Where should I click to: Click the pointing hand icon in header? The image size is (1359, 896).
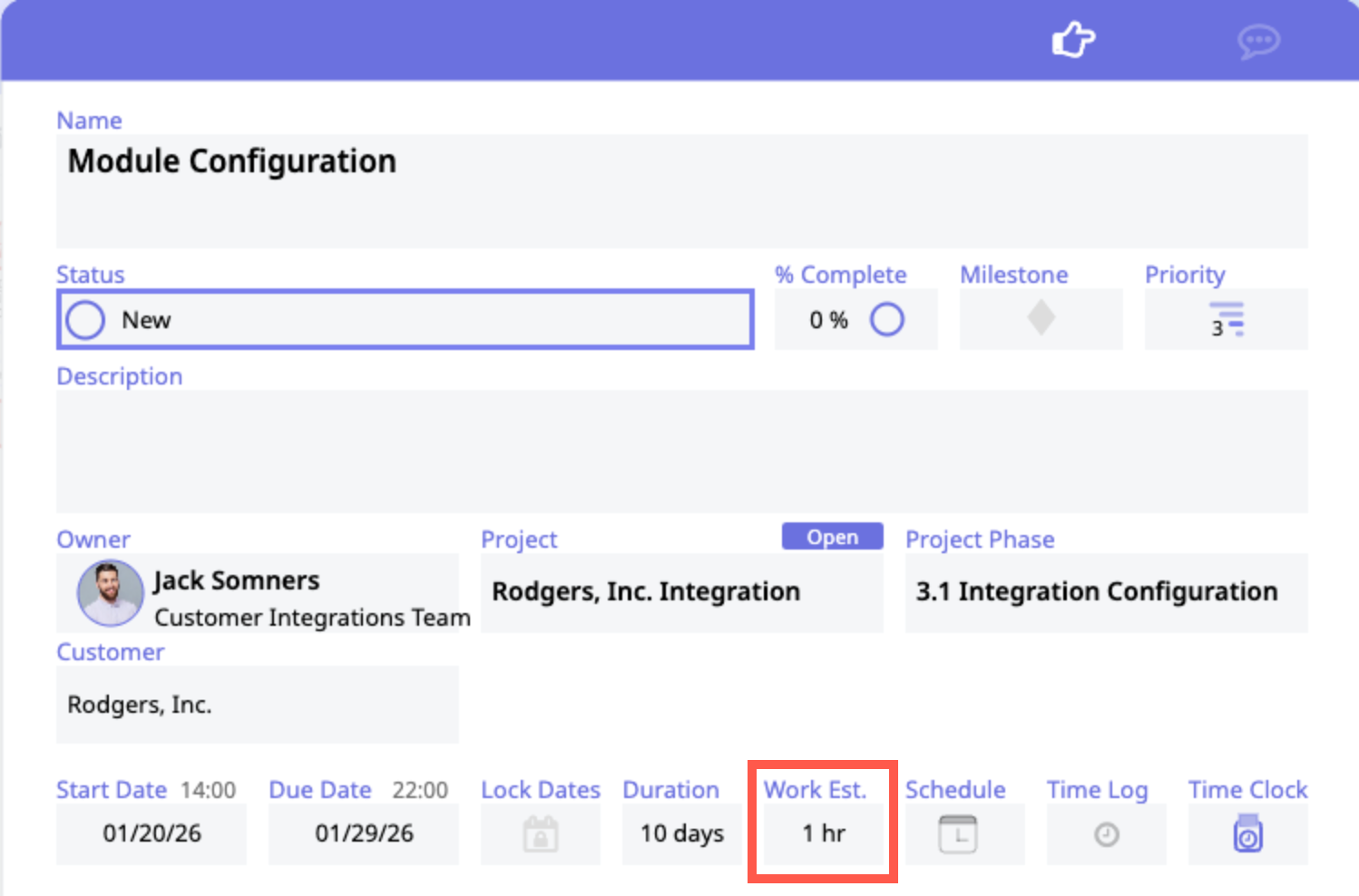point(1073,41)
